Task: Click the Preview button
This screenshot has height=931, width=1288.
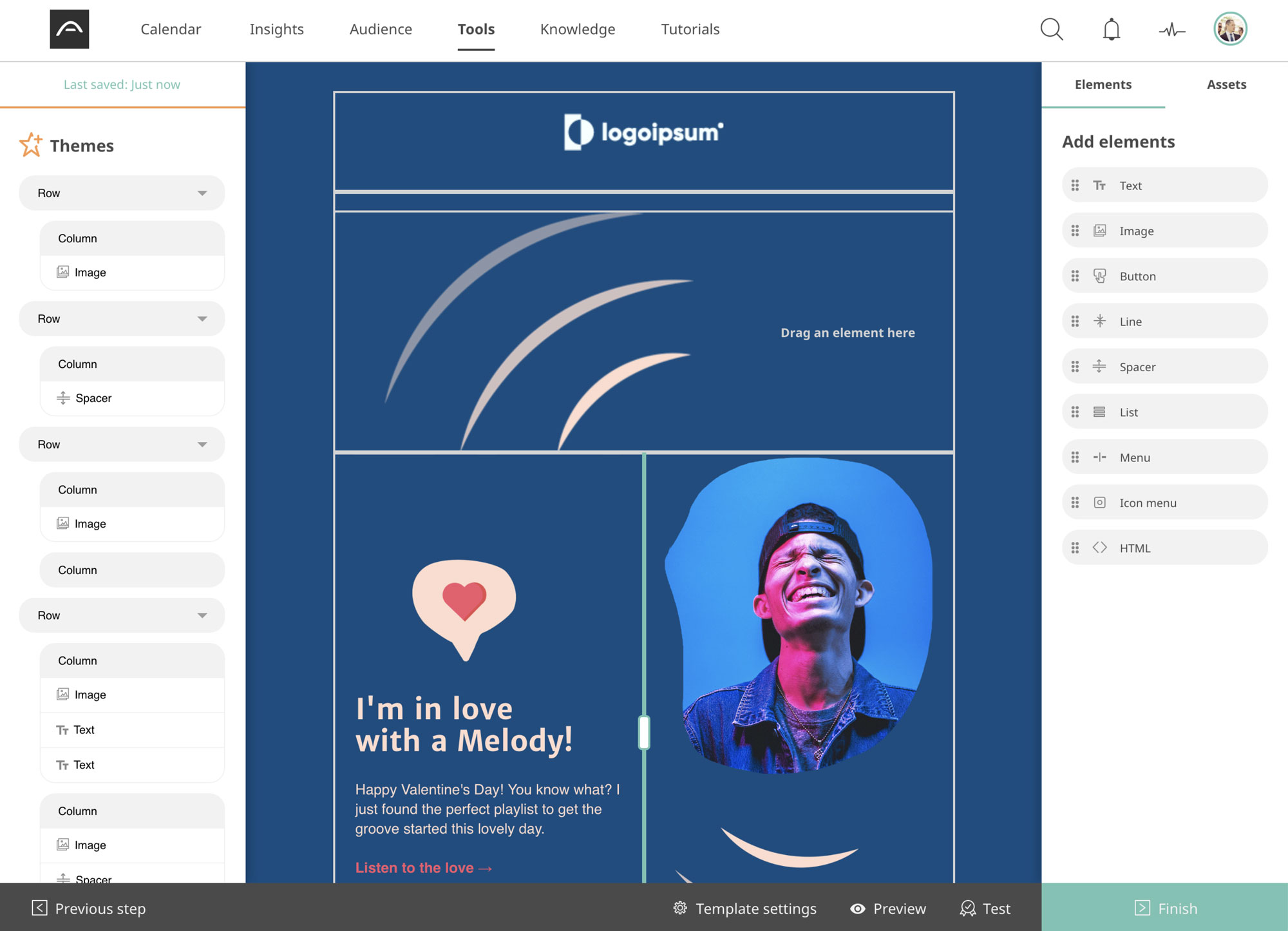Action: pos(888,908)
